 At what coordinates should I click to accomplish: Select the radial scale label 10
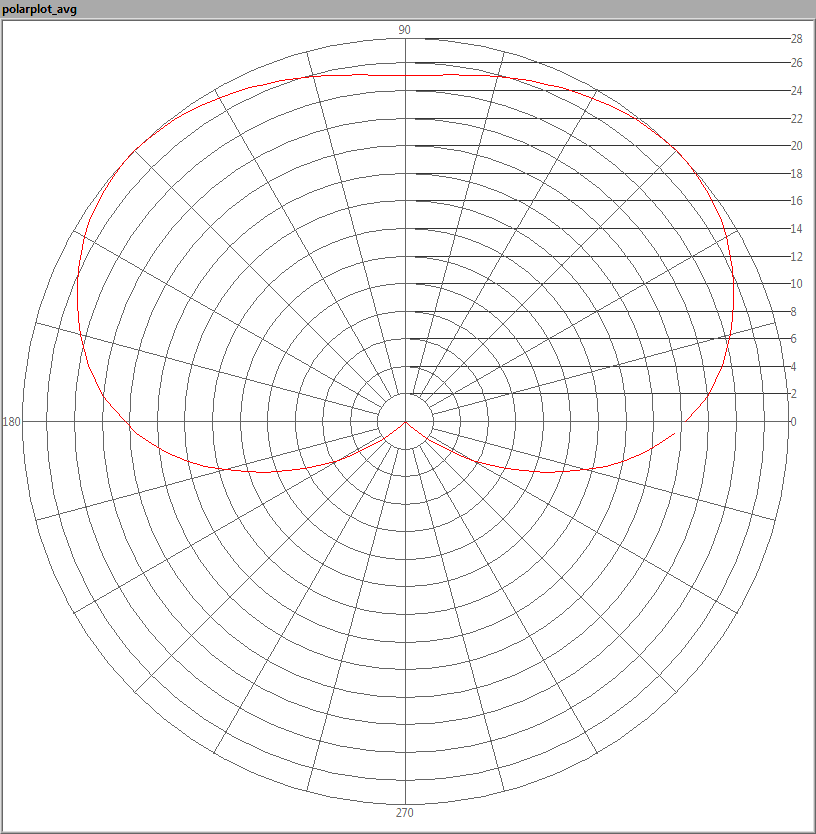[797, 284]
